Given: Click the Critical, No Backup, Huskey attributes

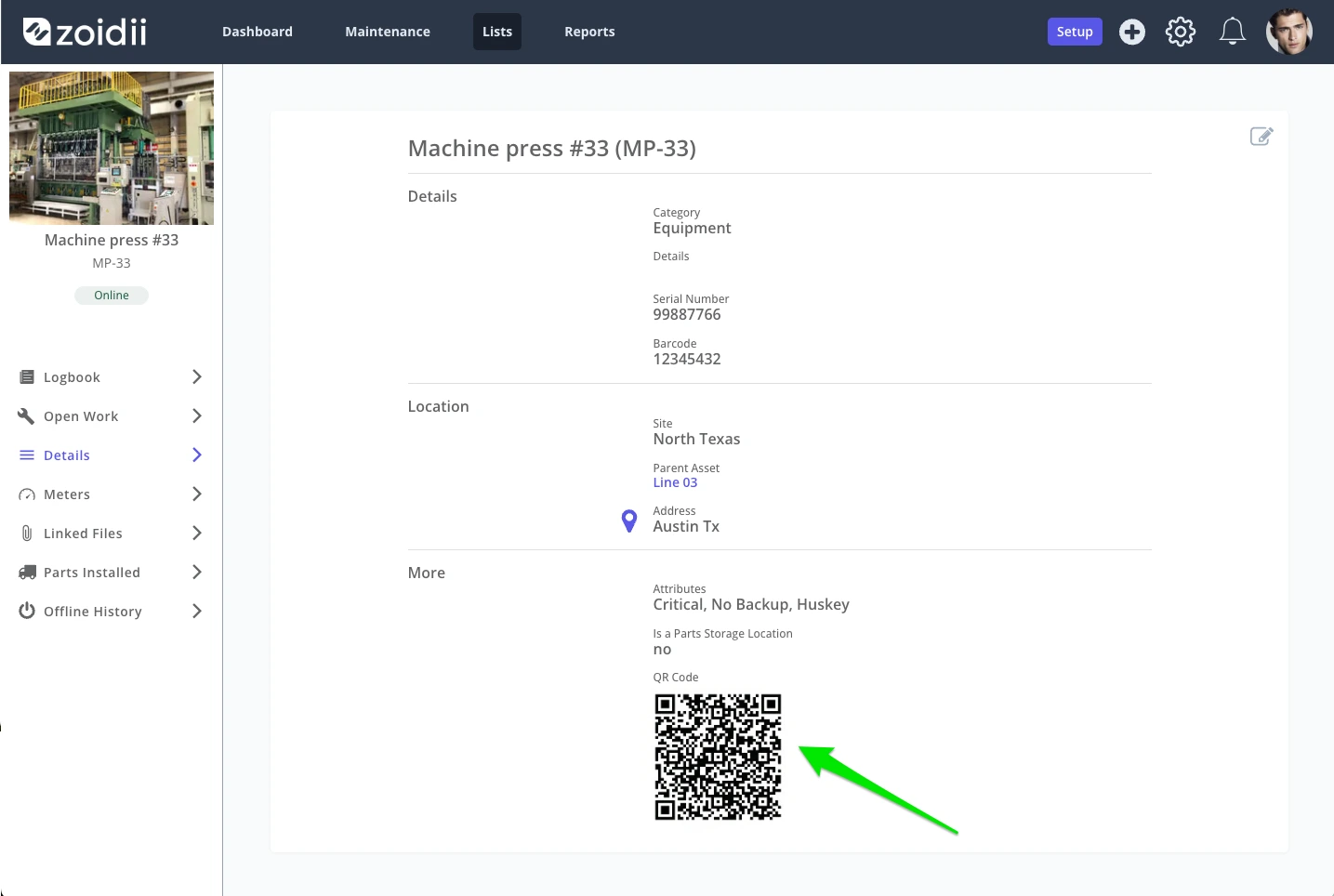Looking at the screenshot, I should (x=751, y=605).
